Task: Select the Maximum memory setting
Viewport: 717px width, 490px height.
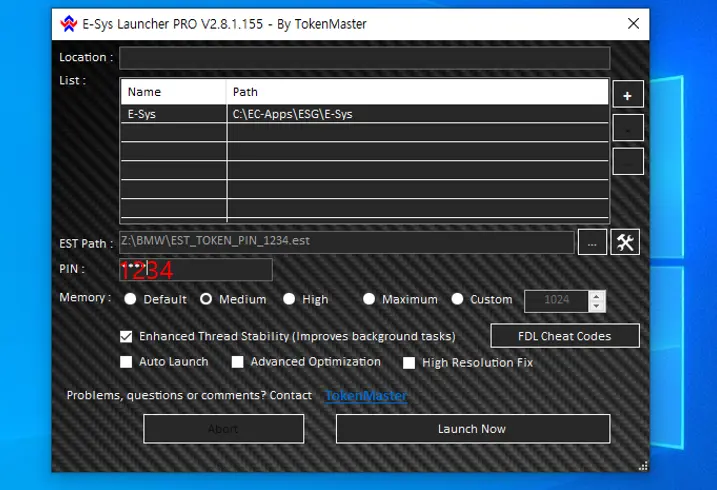Action: [x=369, y=299]
